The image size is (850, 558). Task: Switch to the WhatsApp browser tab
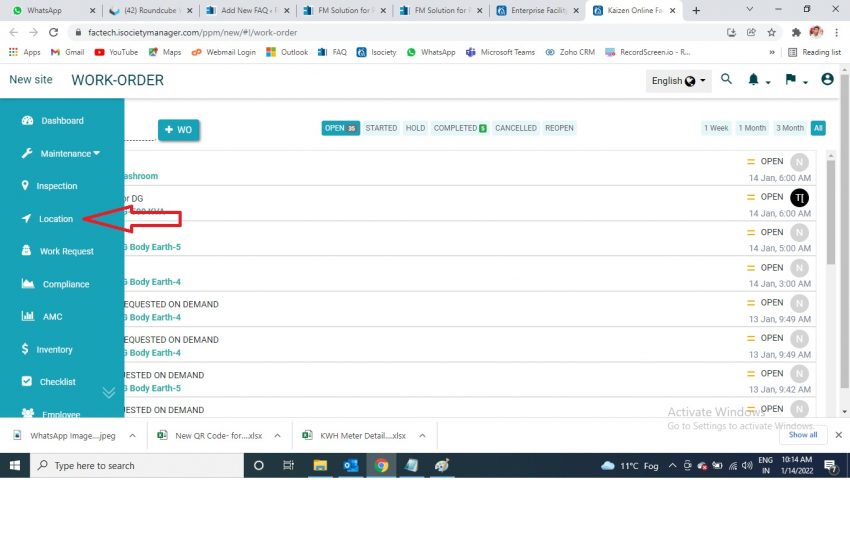pyautogui.click(x=53, y=10)
